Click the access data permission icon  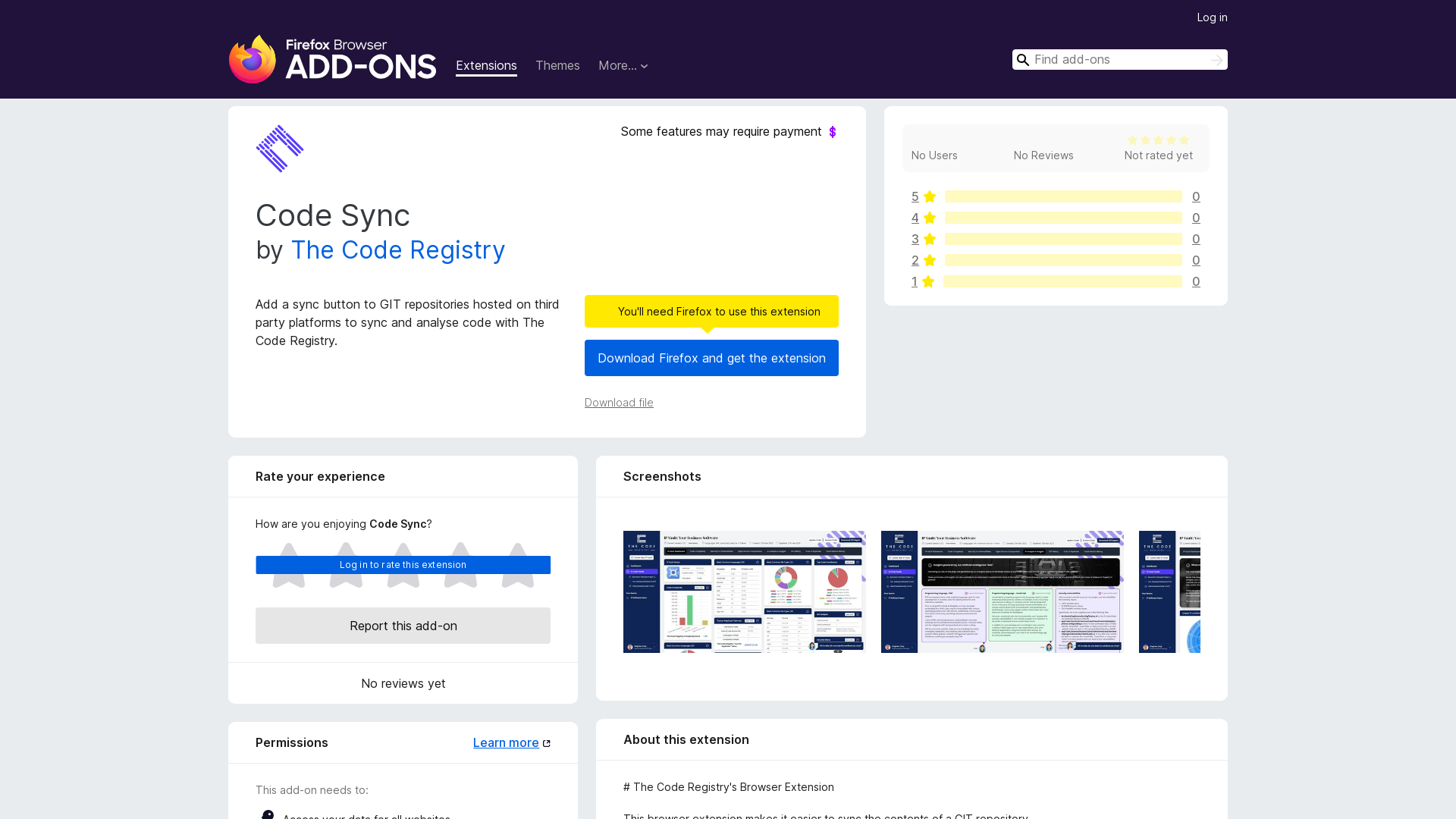(267, 815)
